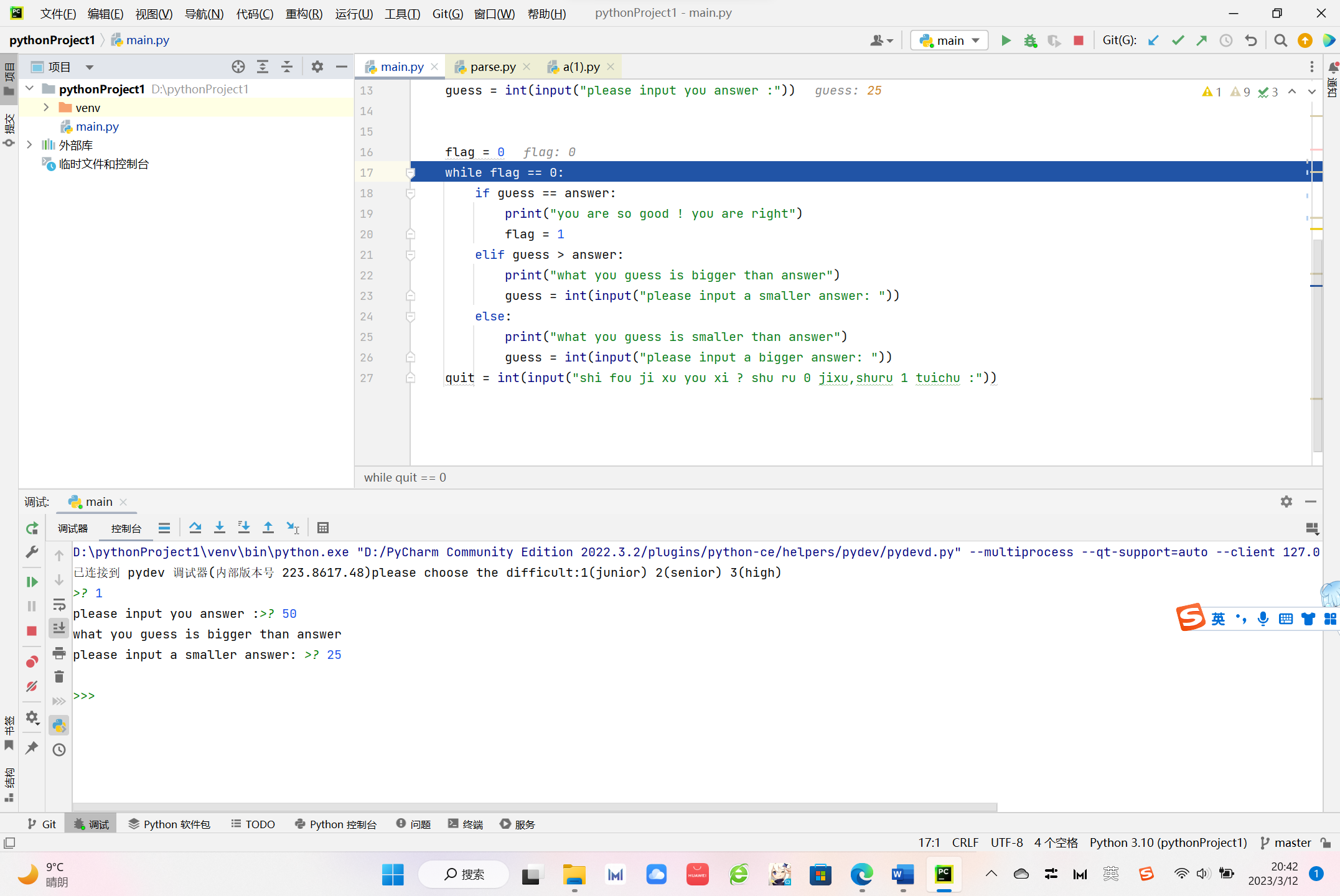Click the Step Out debug icon
1340x896 pixels.
tap(268, 528)
